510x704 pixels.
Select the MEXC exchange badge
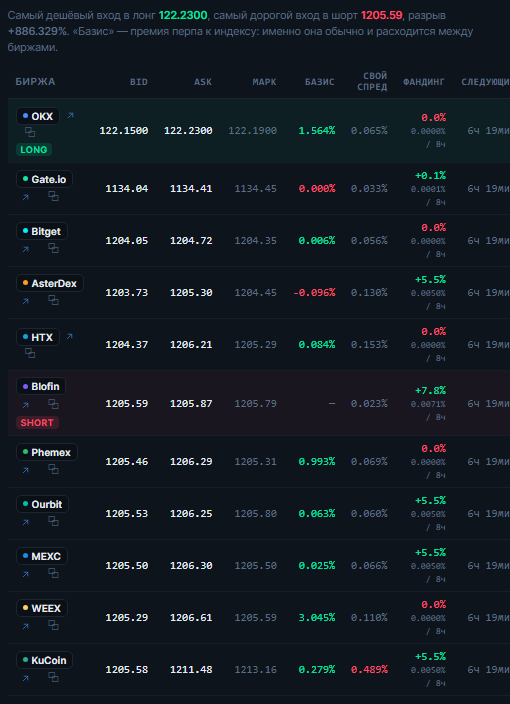tap(42, 556)
